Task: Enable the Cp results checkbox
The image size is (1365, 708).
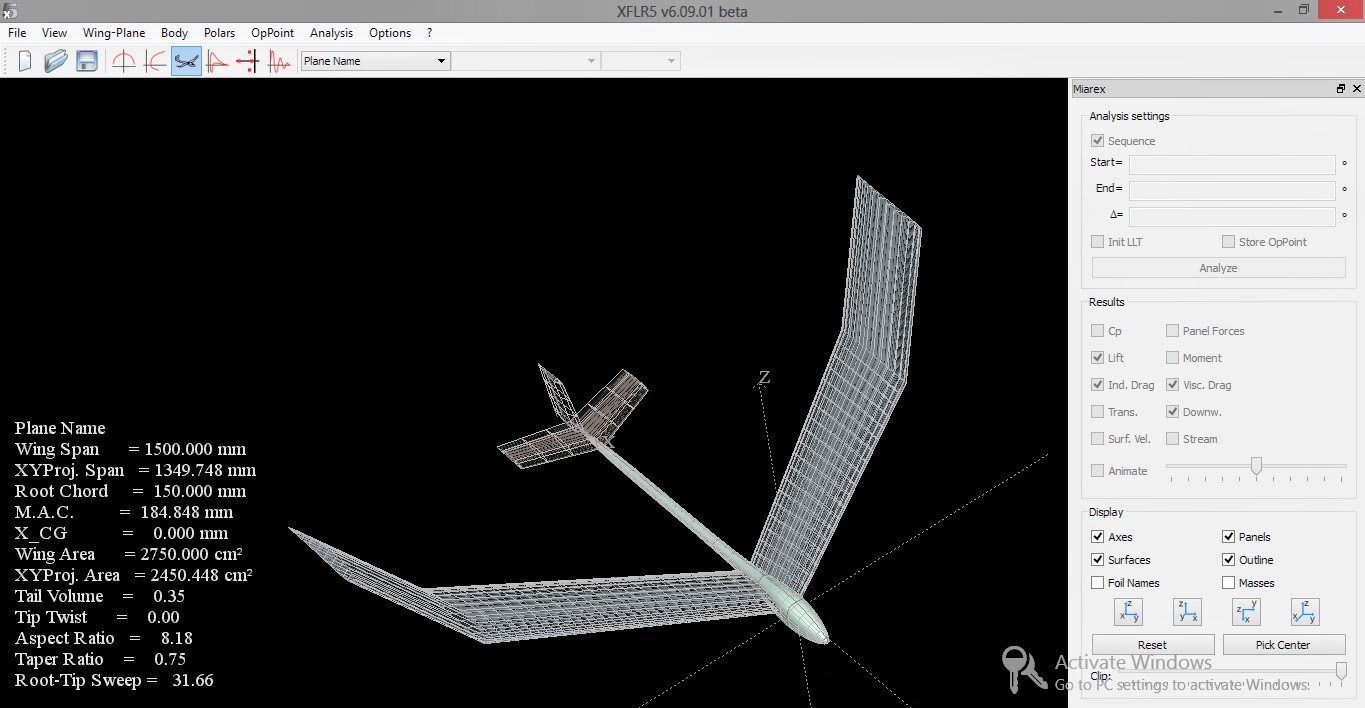Action: tap(1096, 330)
